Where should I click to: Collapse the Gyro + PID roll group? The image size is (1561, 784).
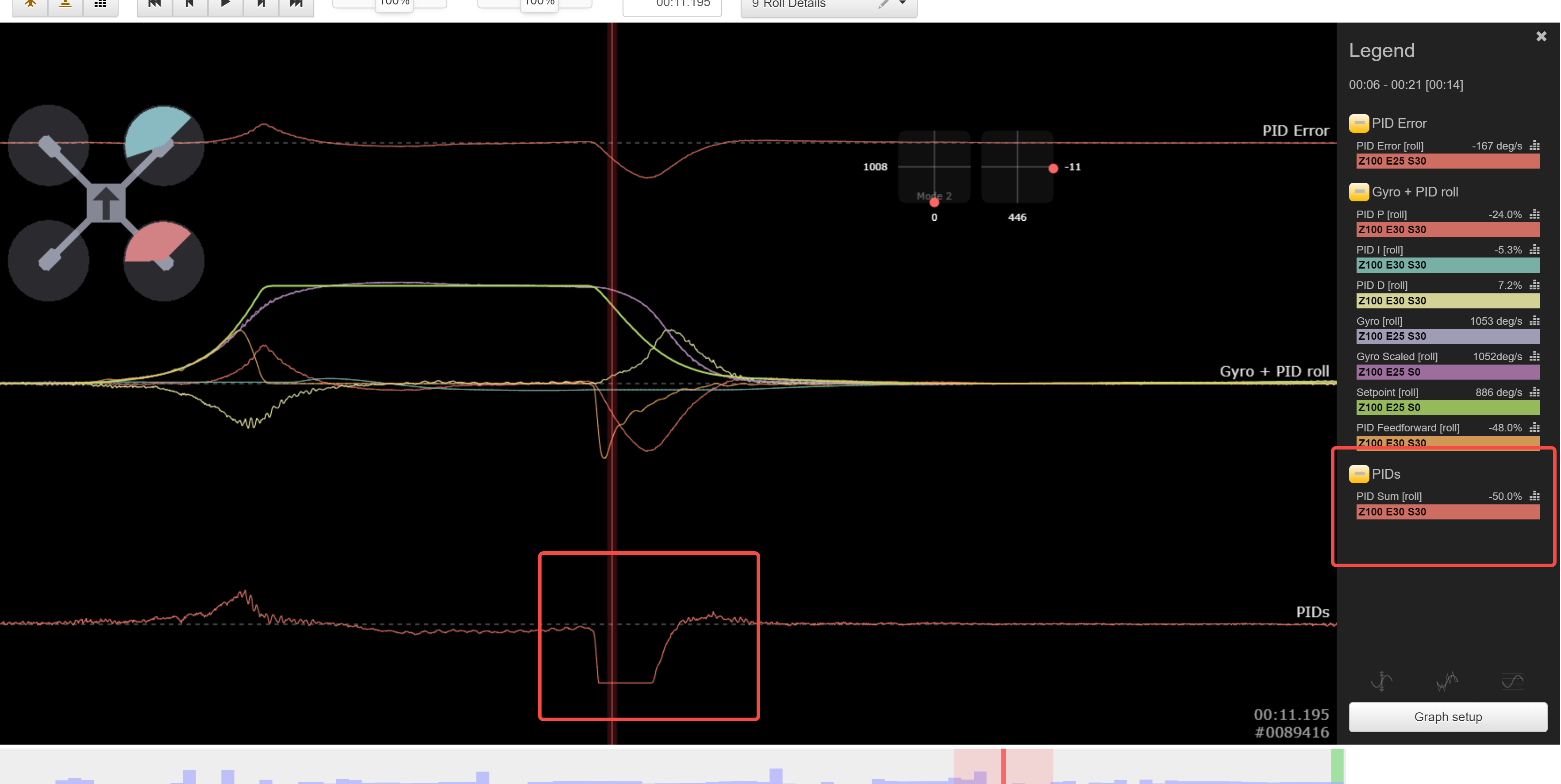1359,192
